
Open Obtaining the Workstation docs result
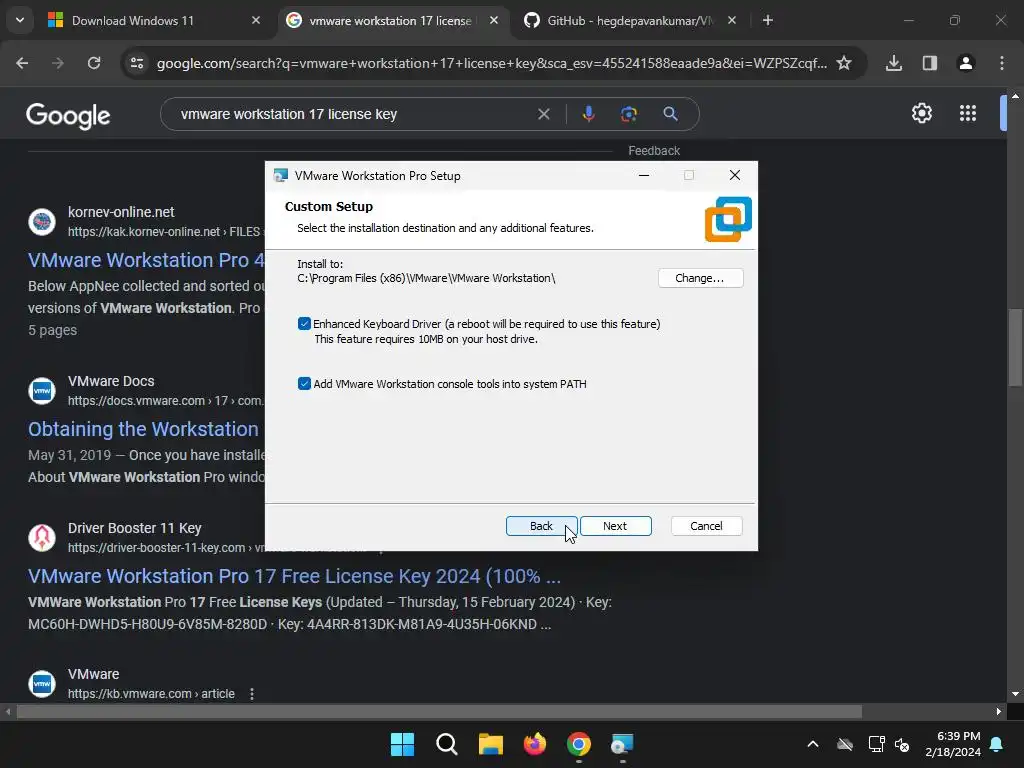click(144, 429)
